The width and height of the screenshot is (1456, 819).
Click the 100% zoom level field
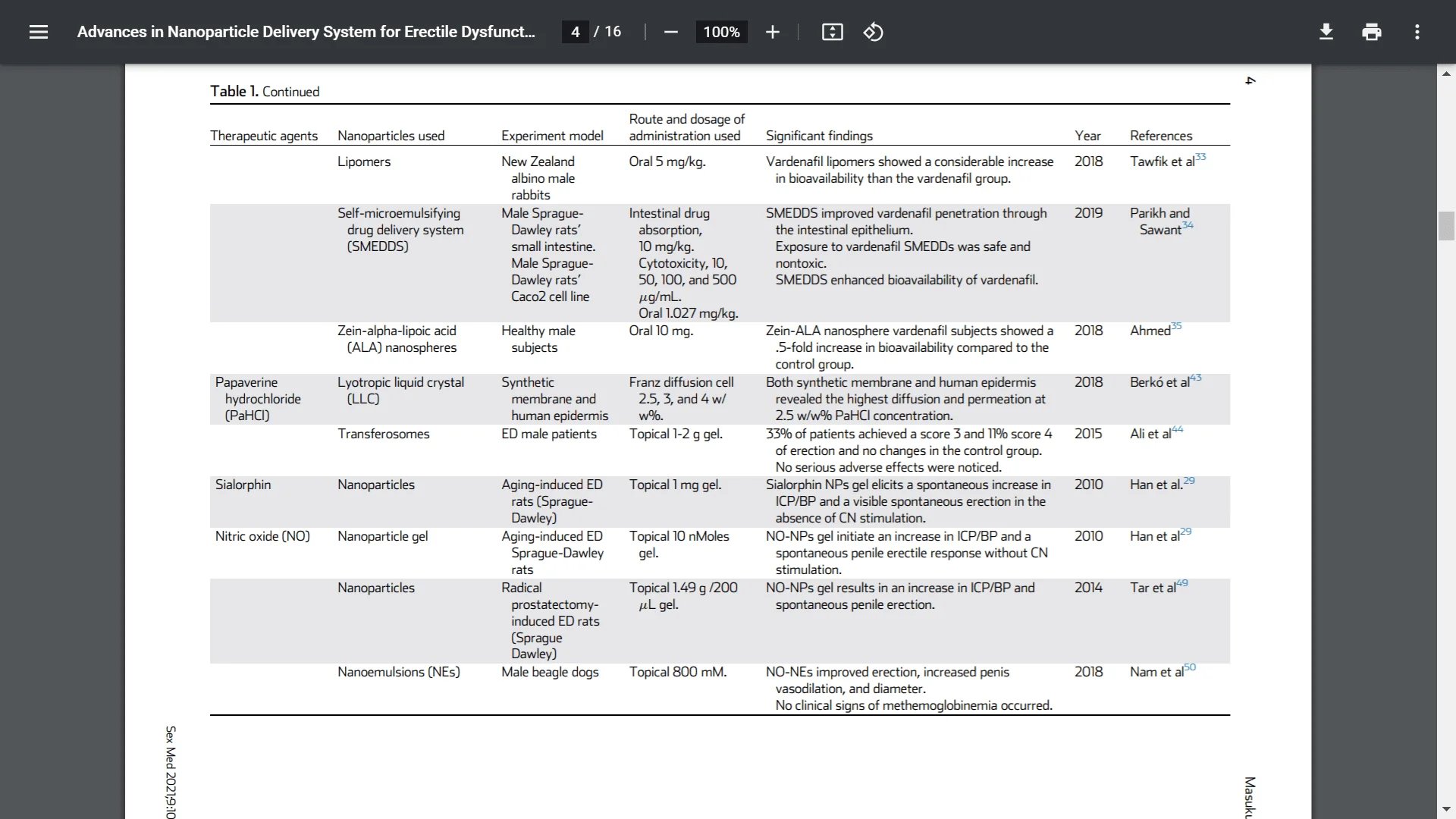point(721,32)
